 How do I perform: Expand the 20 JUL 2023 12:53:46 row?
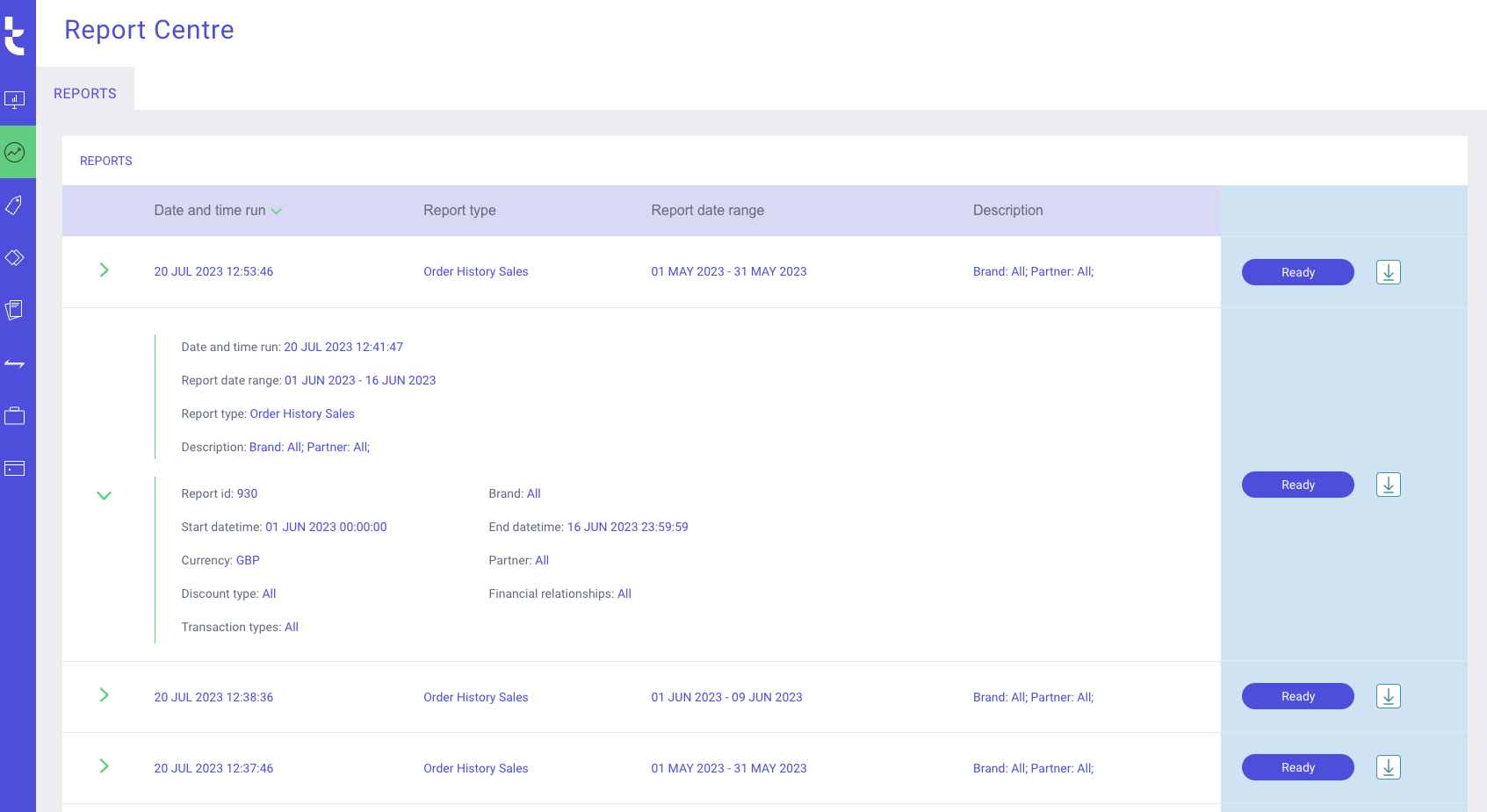(104, 270)
